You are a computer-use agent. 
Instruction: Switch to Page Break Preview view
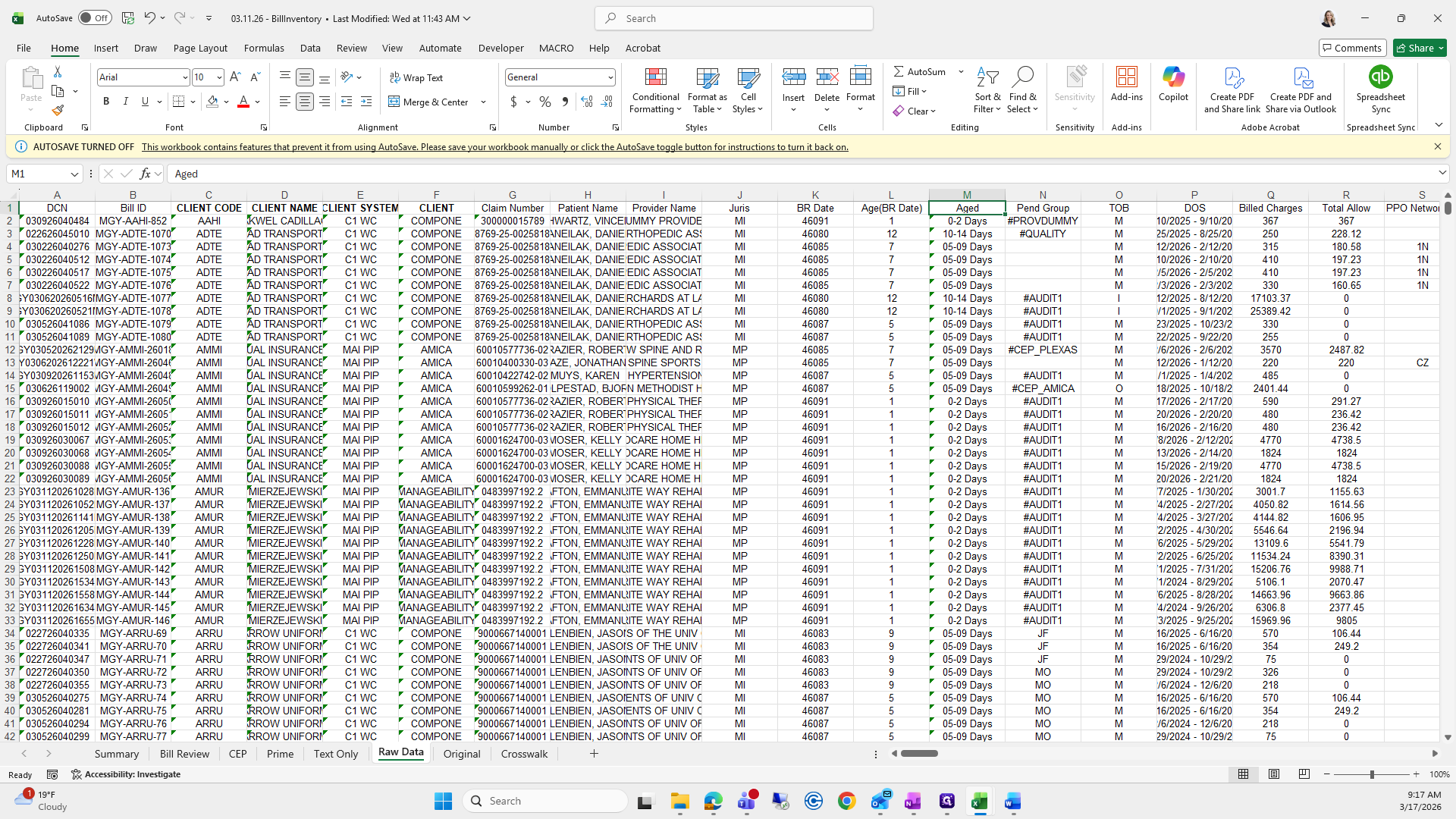1304,774
